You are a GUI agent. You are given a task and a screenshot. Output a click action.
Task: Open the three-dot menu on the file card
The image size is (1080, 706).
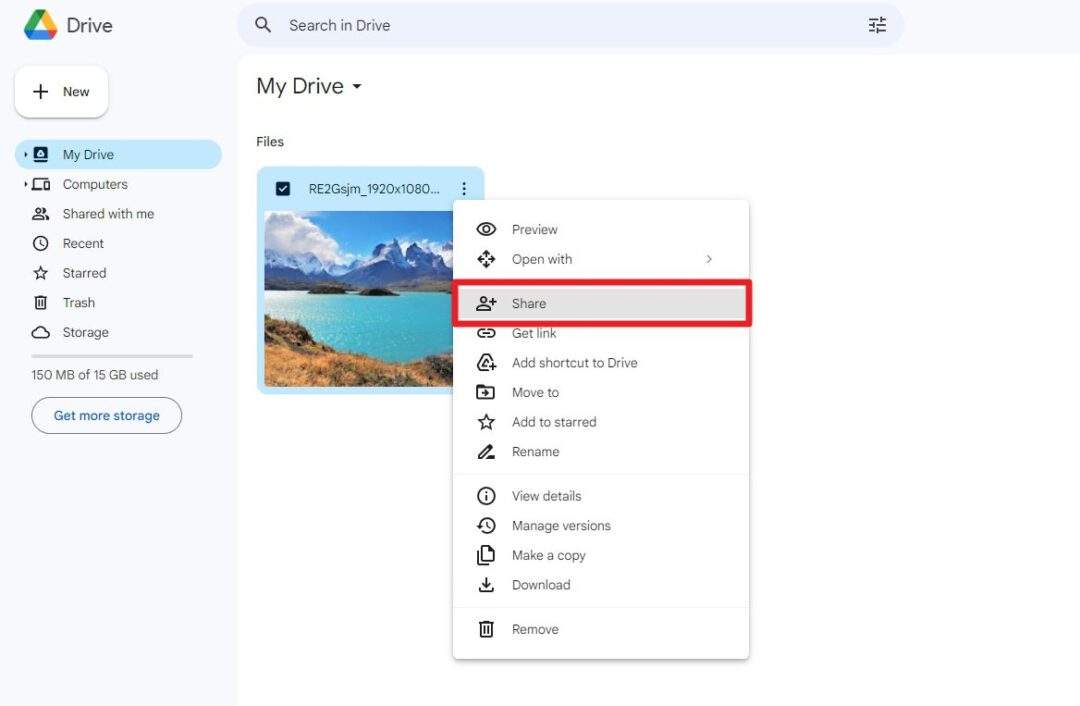pyautogui.click(x=464, y=189)
